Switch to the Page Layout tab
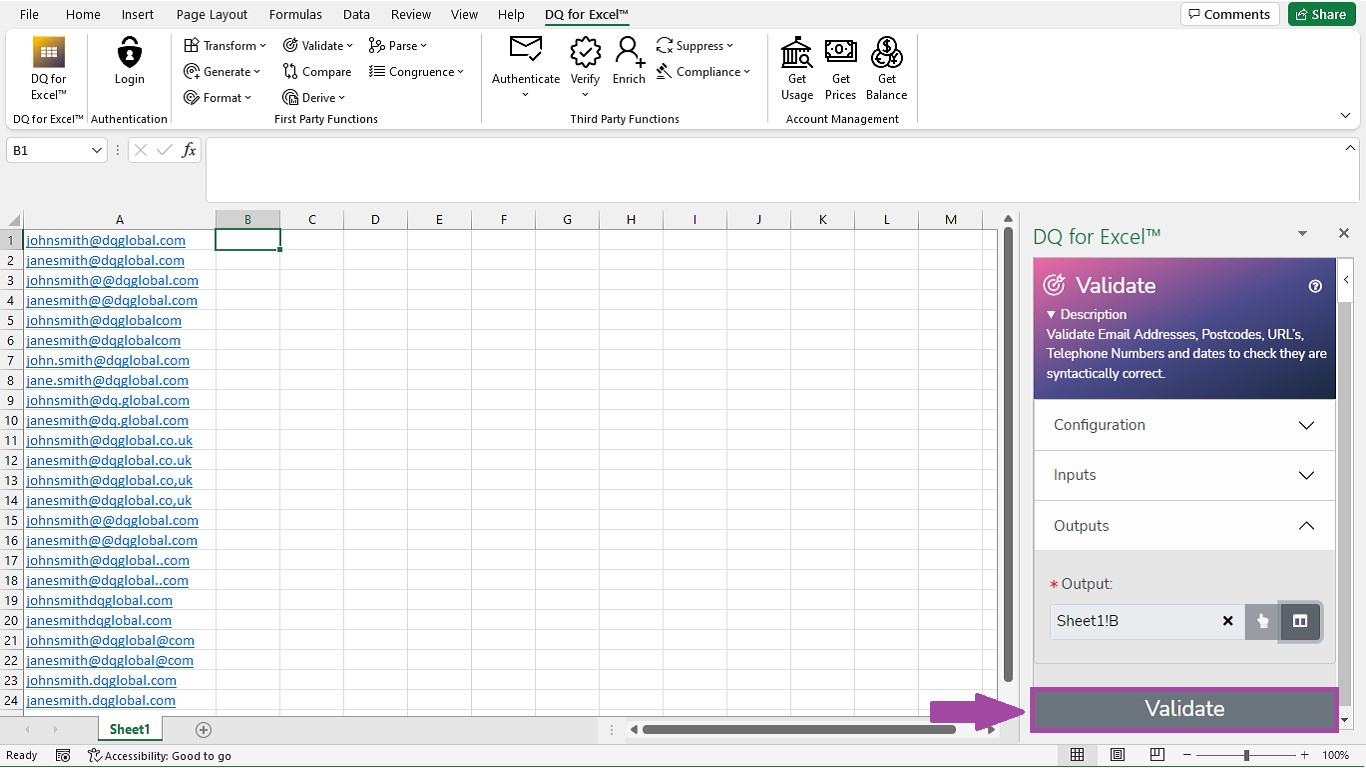 [x=212, y=14]
